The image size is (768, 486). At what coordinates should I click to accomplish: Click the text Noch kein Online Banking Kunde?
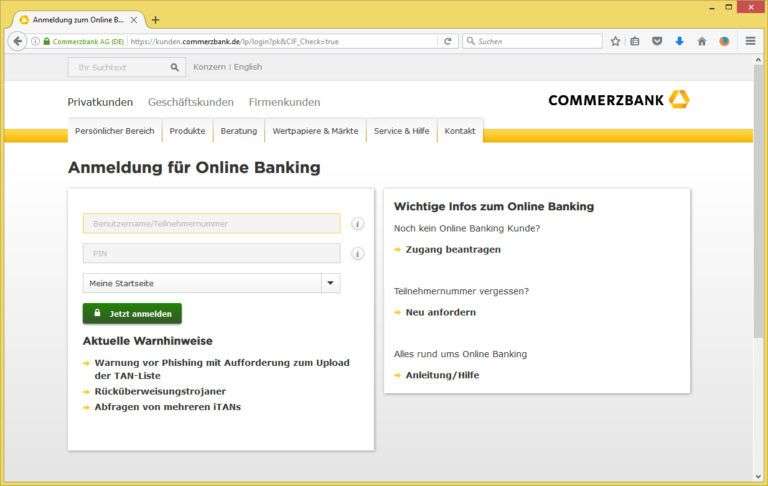[x=467, y=228]
